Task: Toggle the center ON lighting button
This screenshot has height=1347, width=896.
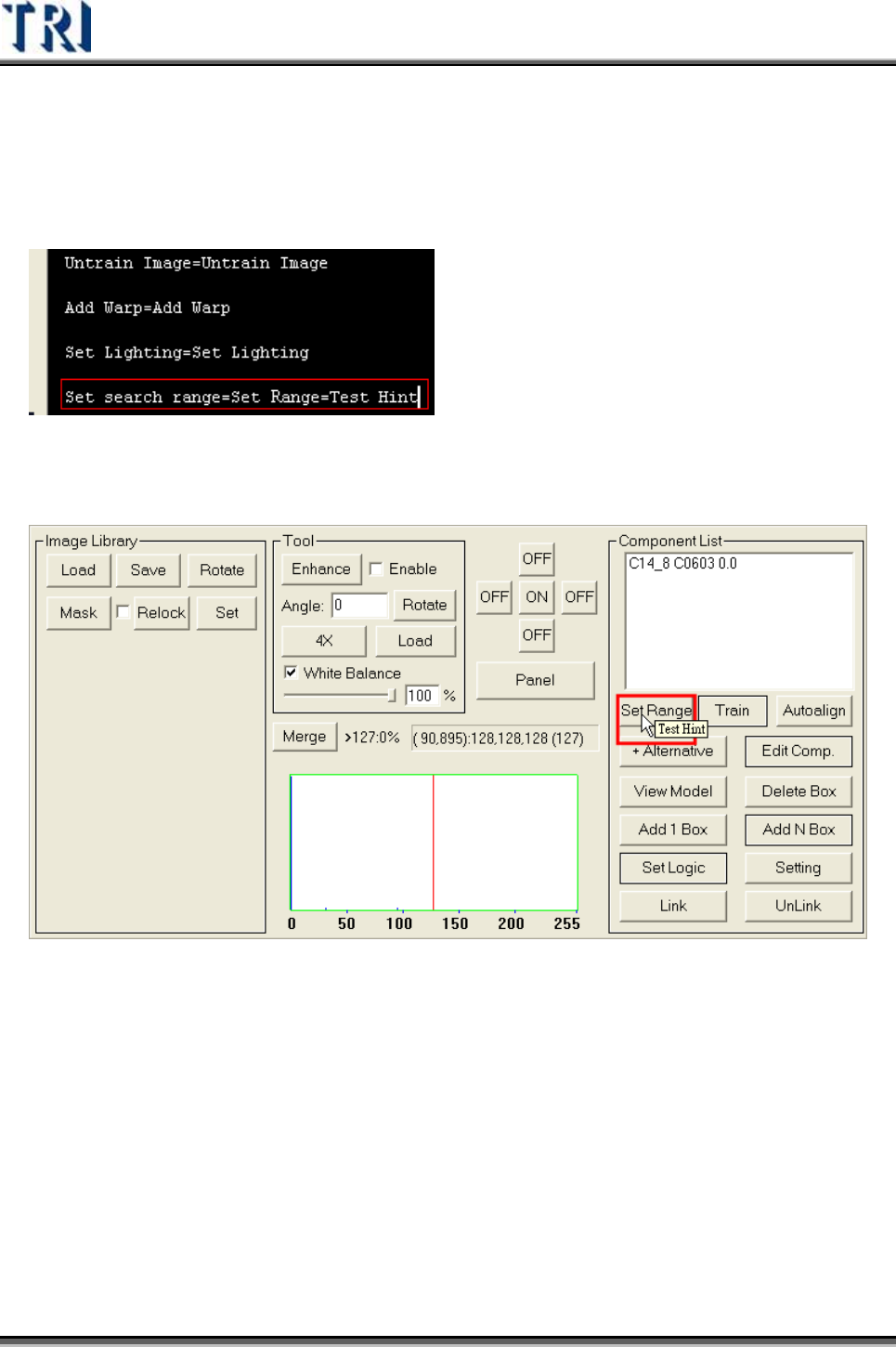Action: (537, 597)
